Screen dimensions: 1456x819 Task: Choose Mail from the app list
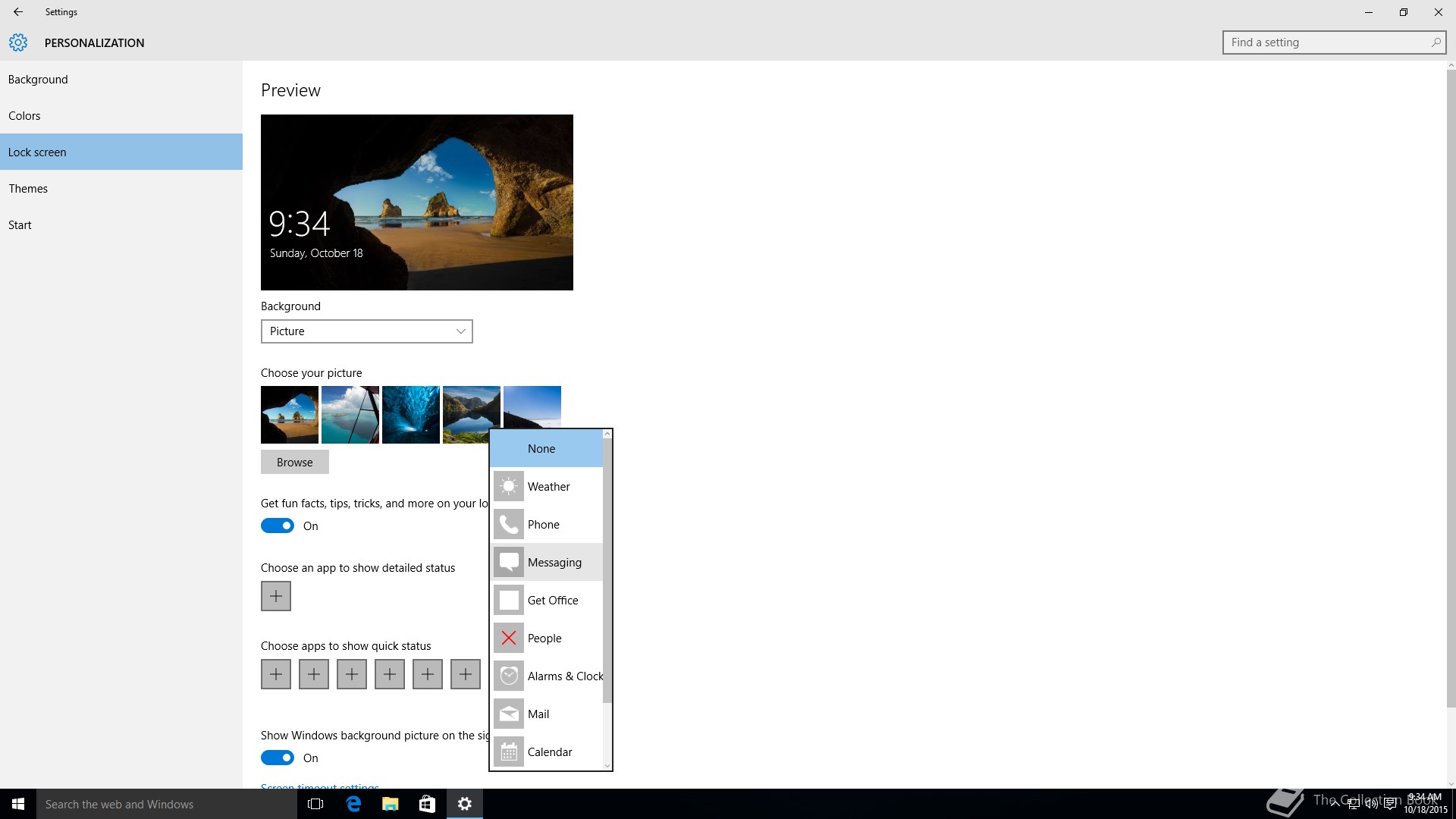(546, 714)
